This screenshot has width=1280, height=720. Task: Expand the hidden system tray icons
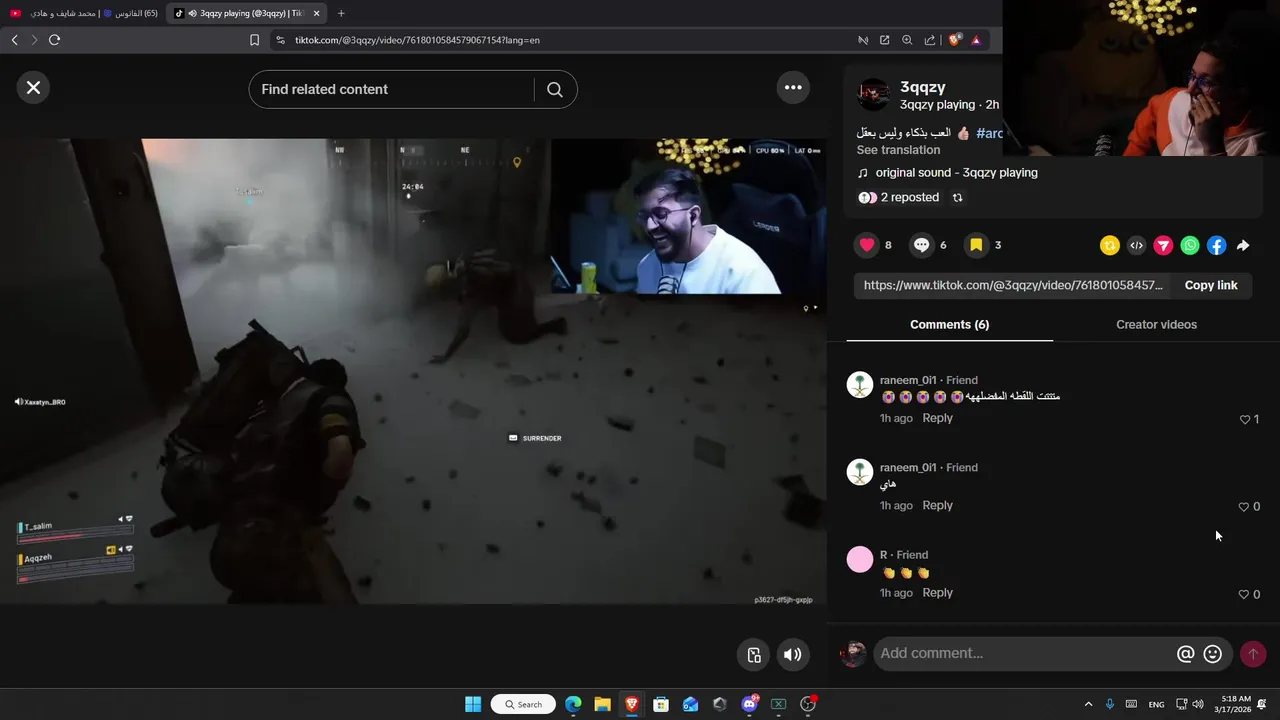[x=1088, y=704]
